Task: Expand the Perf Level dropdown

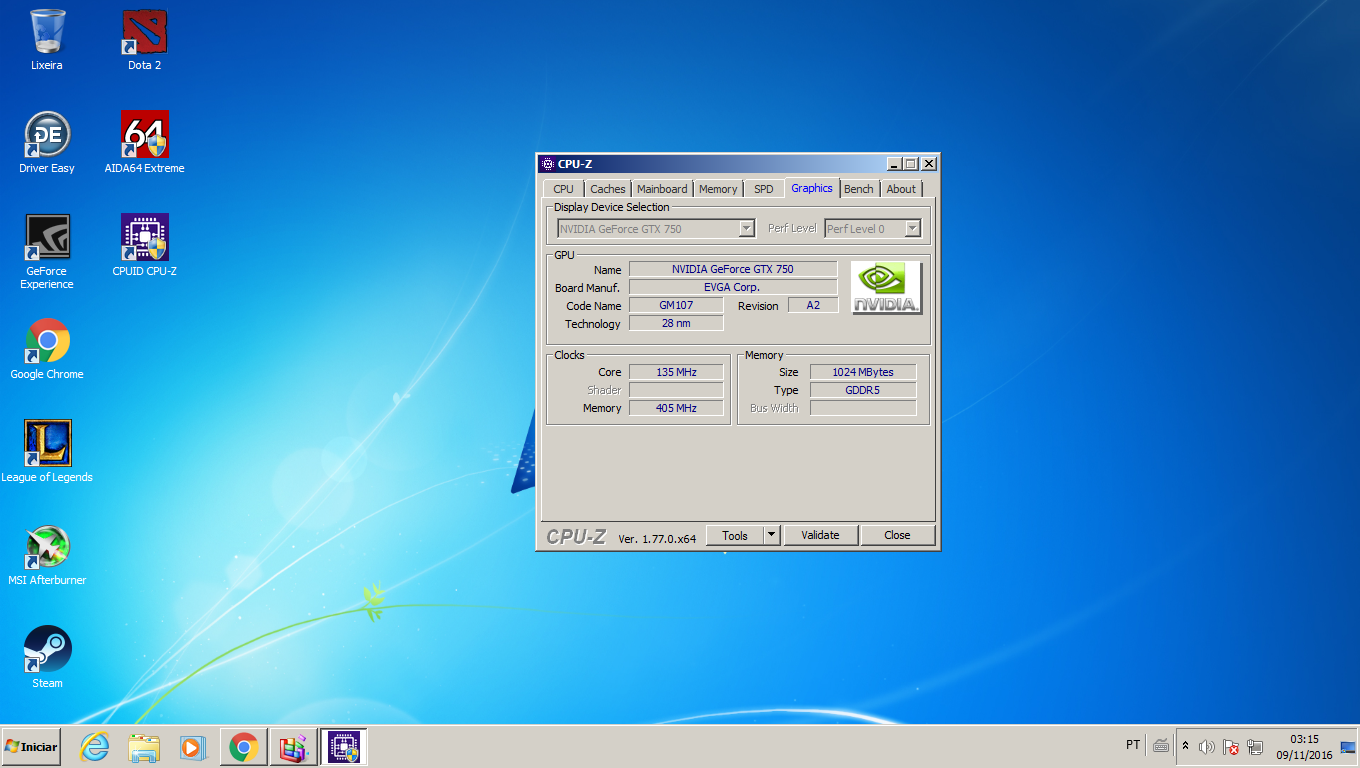Action: click(x=912, y=229)
